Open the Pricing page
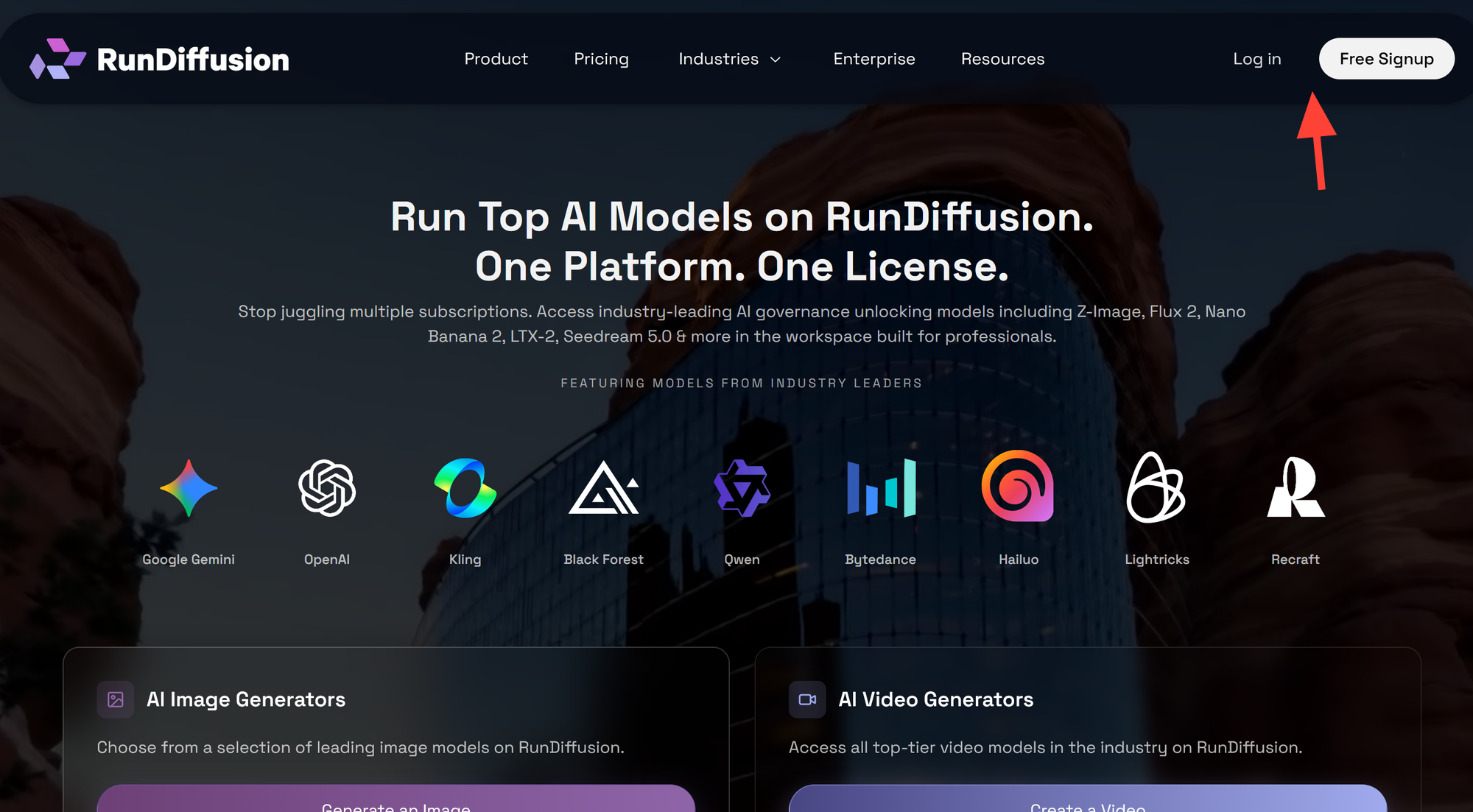The height and width of the screenshot is (812, 1473). (x=601, y=59)
